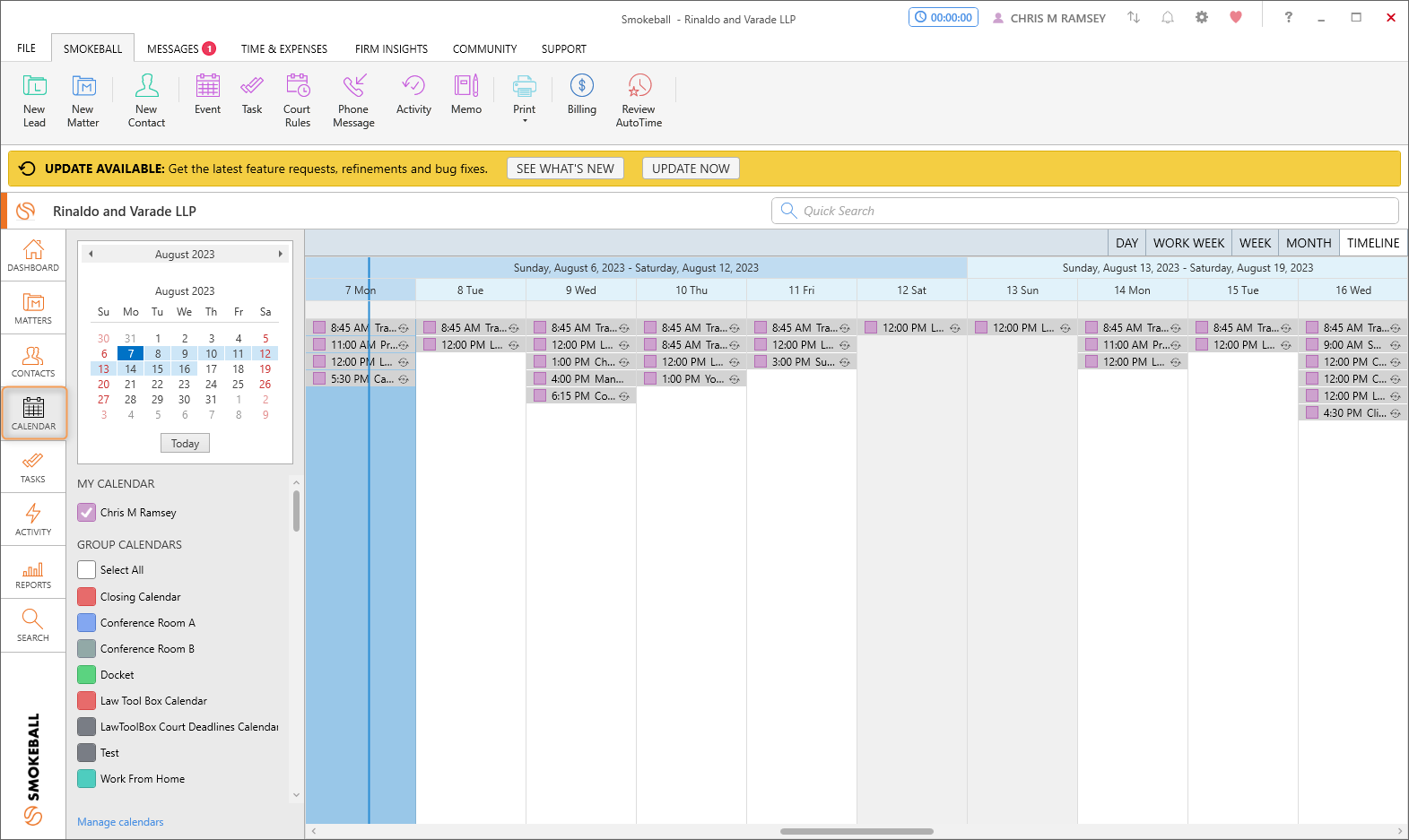
Task: Go to previous month in mini calendar
Action: 91,255
